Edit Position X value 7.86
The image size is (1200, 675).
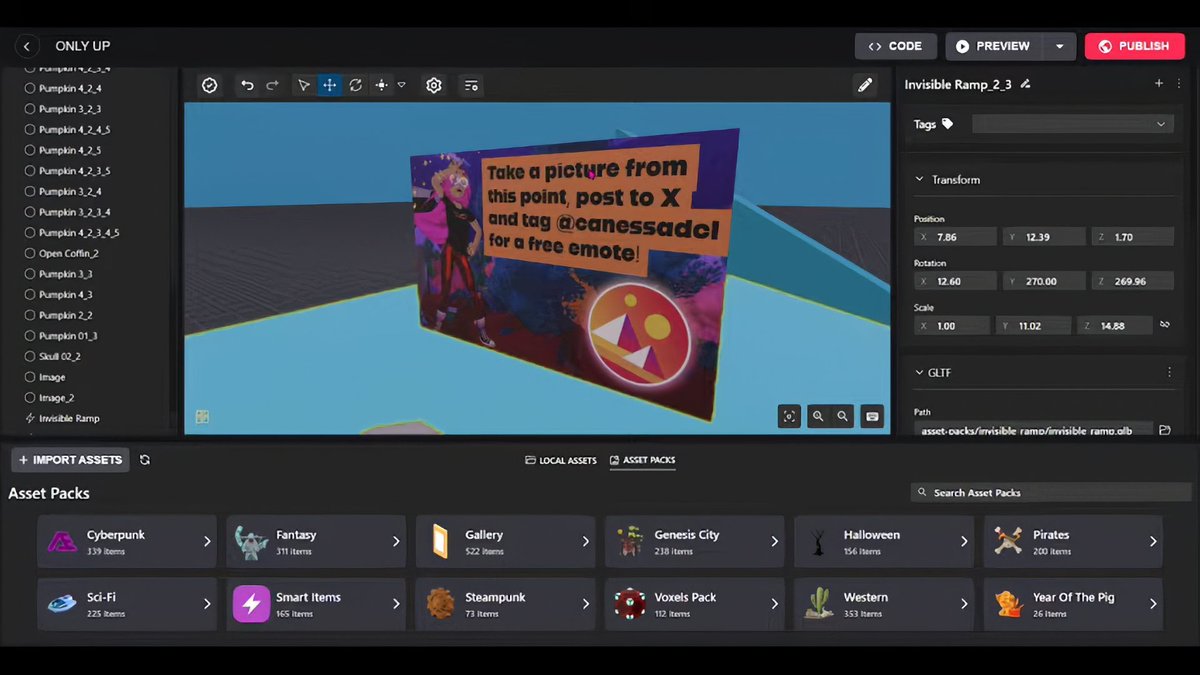(x=955, y=238)
